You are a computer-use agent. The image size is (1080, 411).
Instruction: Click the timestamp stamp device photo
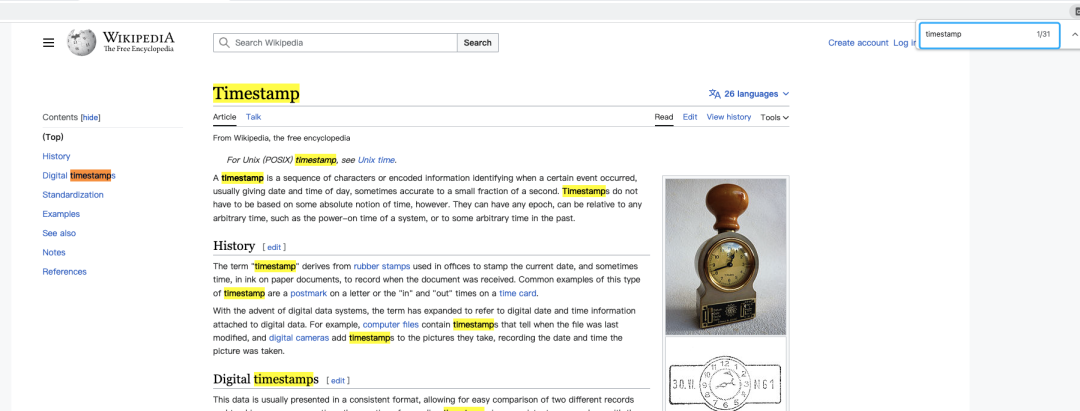point(725,257)
